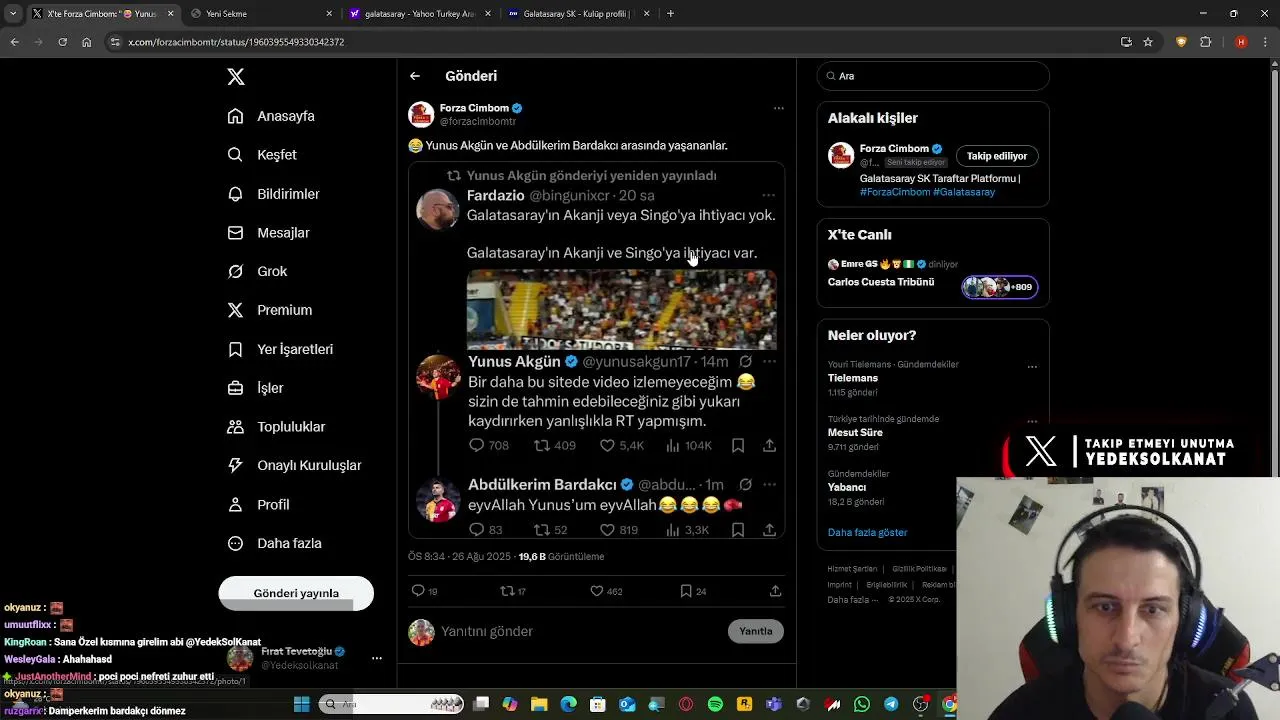The image size is (1280, 720).
Task: Open the X logo home link
Action: tap(236, 77)
